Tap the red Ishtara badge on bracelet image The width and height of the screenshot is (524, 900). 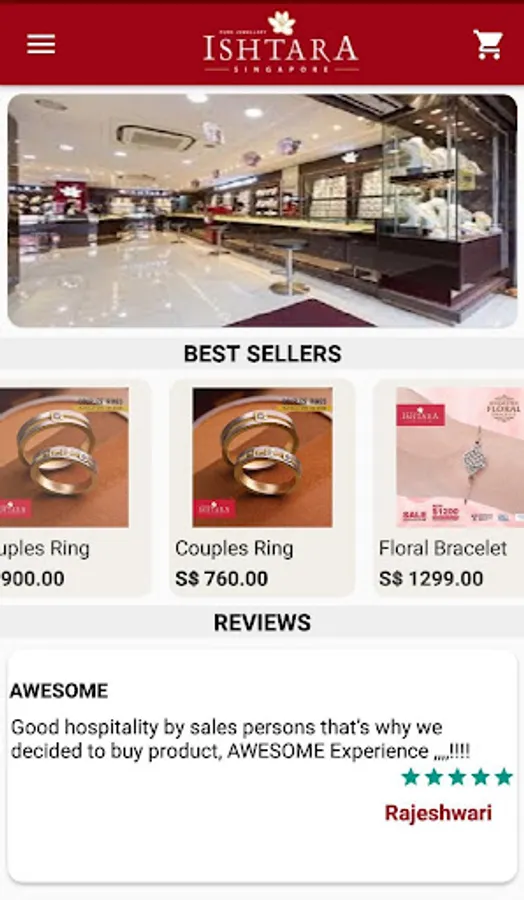coord(420,415)
